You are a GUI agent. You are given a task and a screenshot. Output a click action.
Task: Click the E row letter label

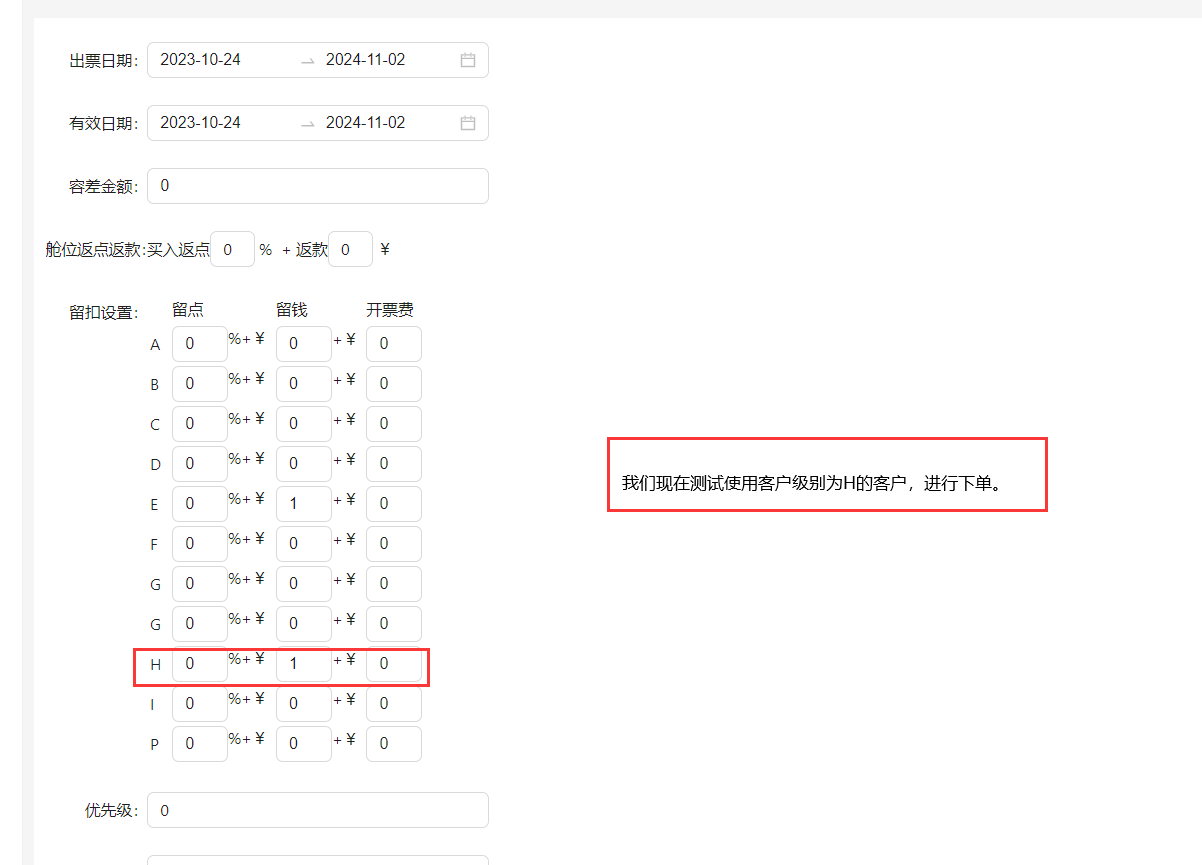pyautogui.click(x=154, y=505)
